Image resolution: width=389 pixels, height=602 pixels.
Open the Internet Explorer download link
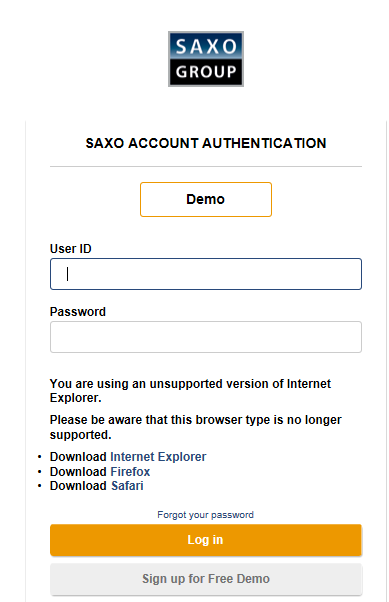[158, 456]
